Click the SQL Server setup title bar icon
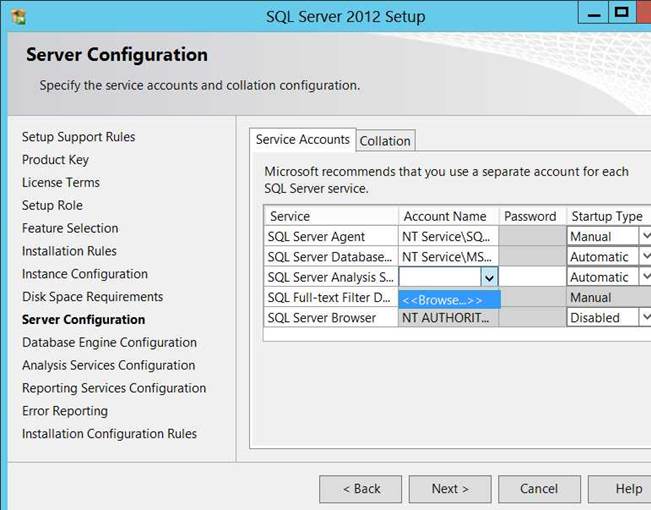Image resolution: width=651 pixels, height=510 pixels. click(x=19, y=17)
